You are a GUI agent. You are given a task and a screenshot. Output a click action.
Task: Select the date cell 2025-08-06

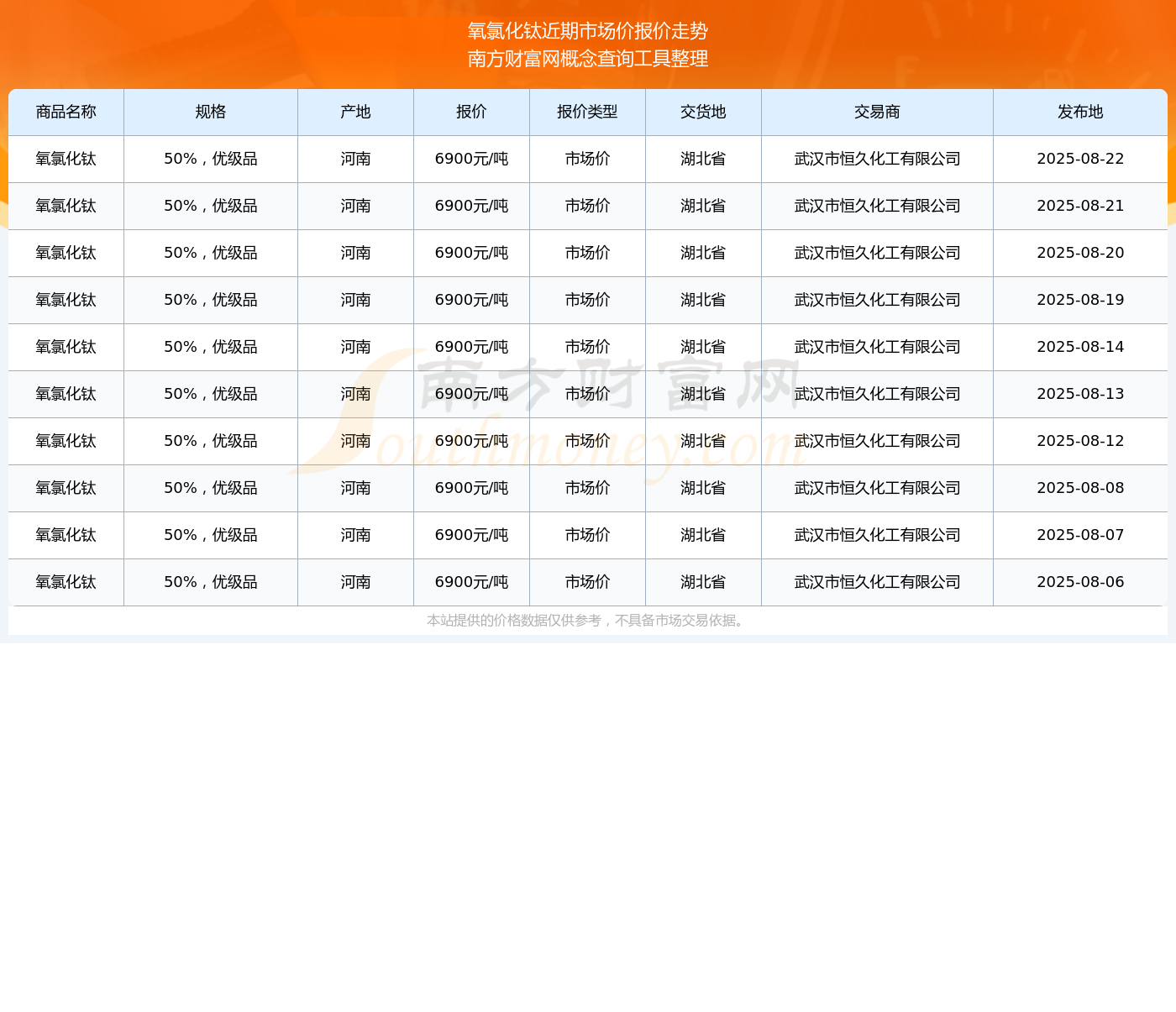coord(1080,582)
